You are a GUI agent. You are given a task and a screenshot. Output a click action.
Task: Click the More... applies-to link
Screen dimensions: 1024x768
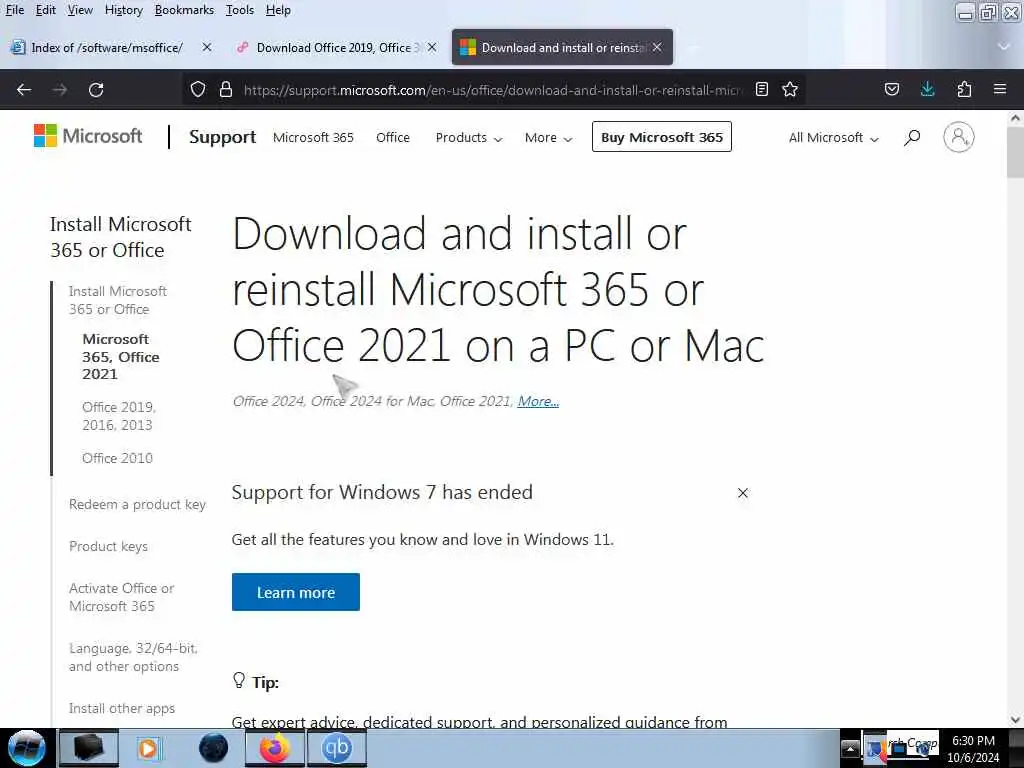[538, 401]
